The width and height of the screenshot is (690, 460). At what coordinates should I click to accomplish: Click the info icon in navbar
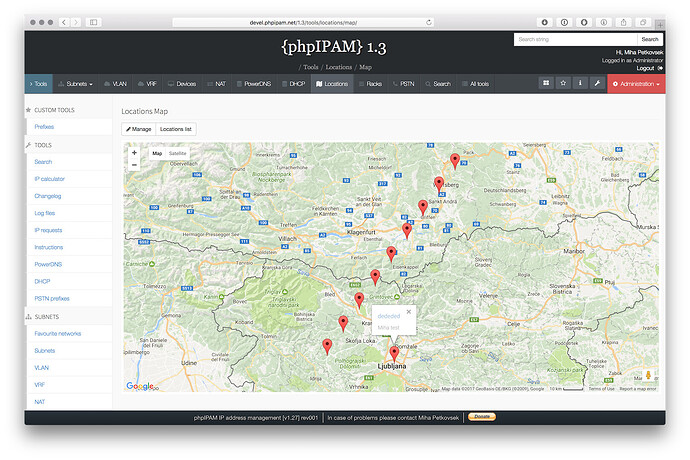(x=580, y=83)
